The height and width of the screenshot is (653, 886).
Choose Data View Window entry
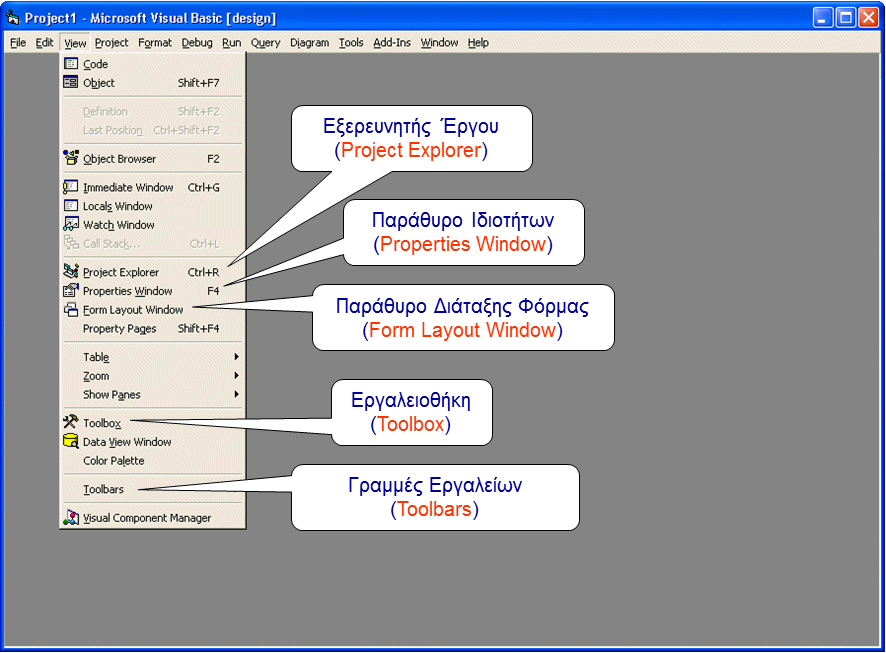[x=153, y=442]
